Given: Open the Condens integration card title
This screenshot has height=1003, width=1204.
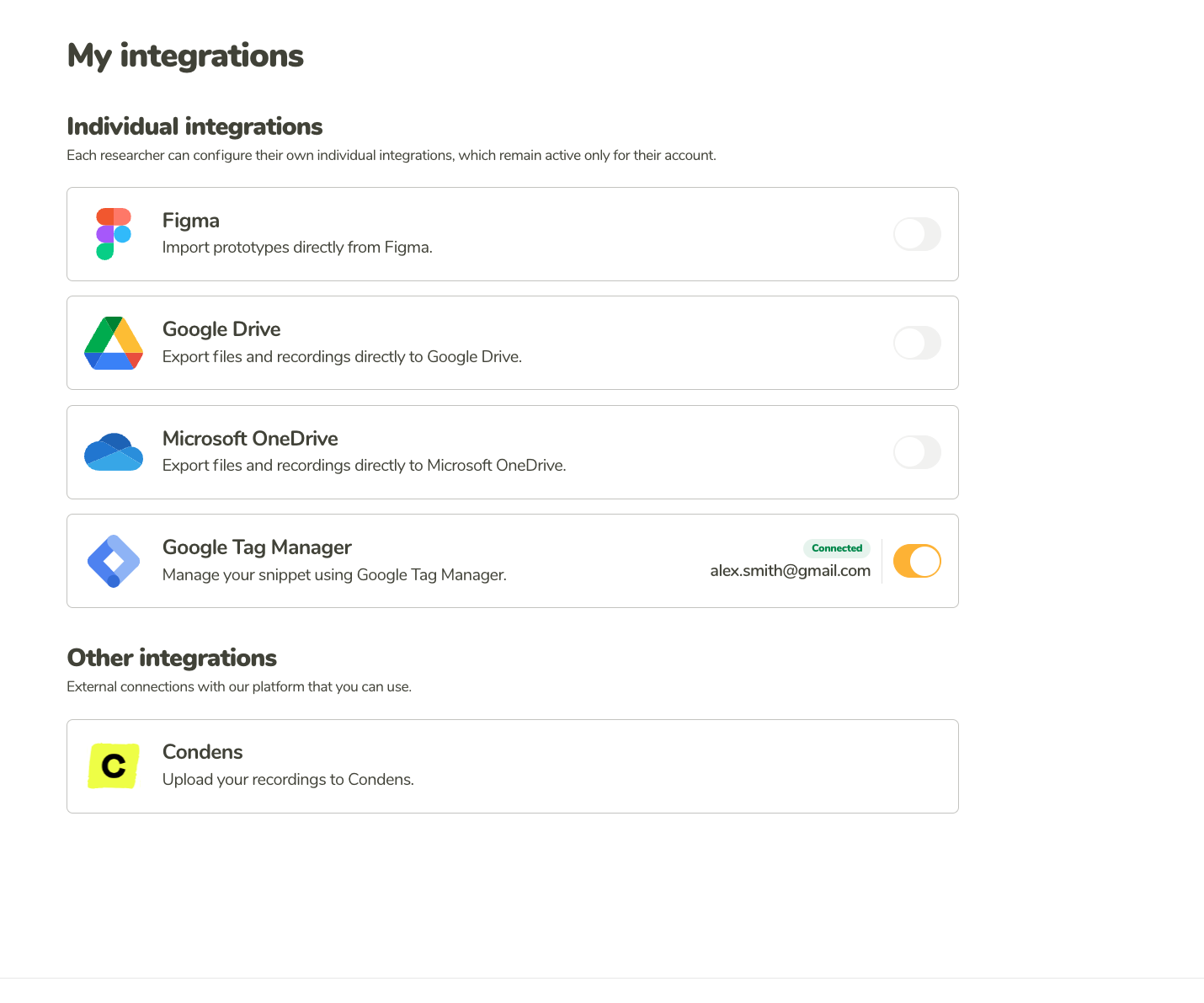Looking at the screenshot, I should (x=202, y=752).
